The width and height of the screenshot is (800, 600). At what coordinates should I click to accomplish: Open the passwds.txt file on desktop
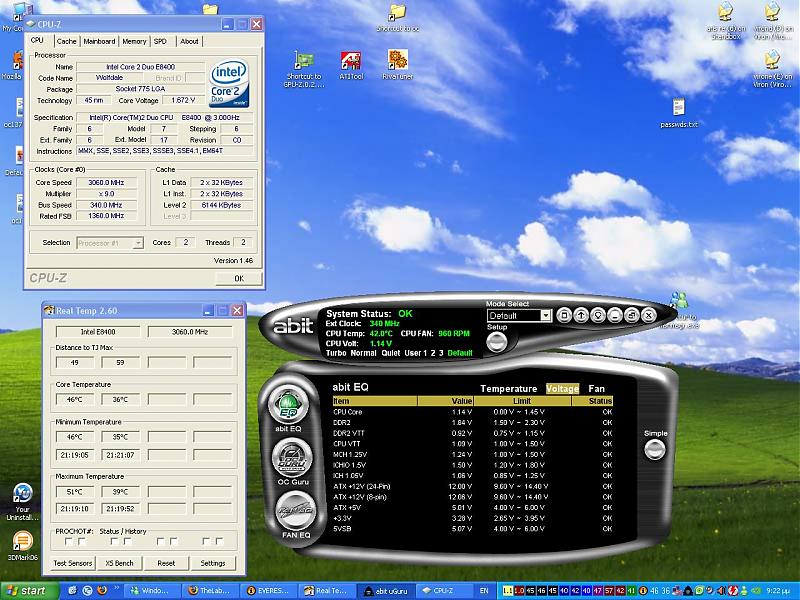click(679, 113)
